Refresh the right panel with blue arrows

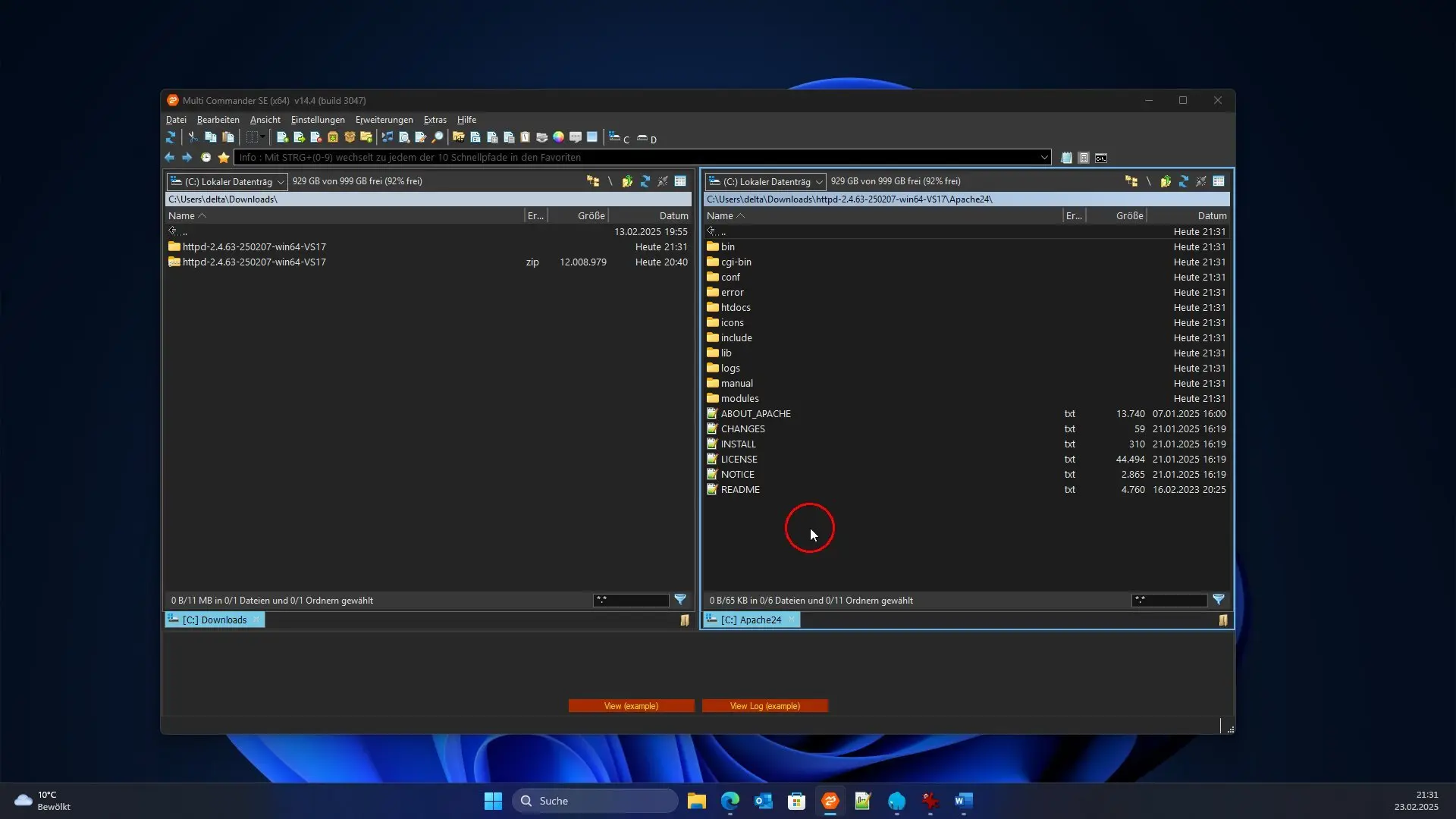click(x=1183, y=181)
